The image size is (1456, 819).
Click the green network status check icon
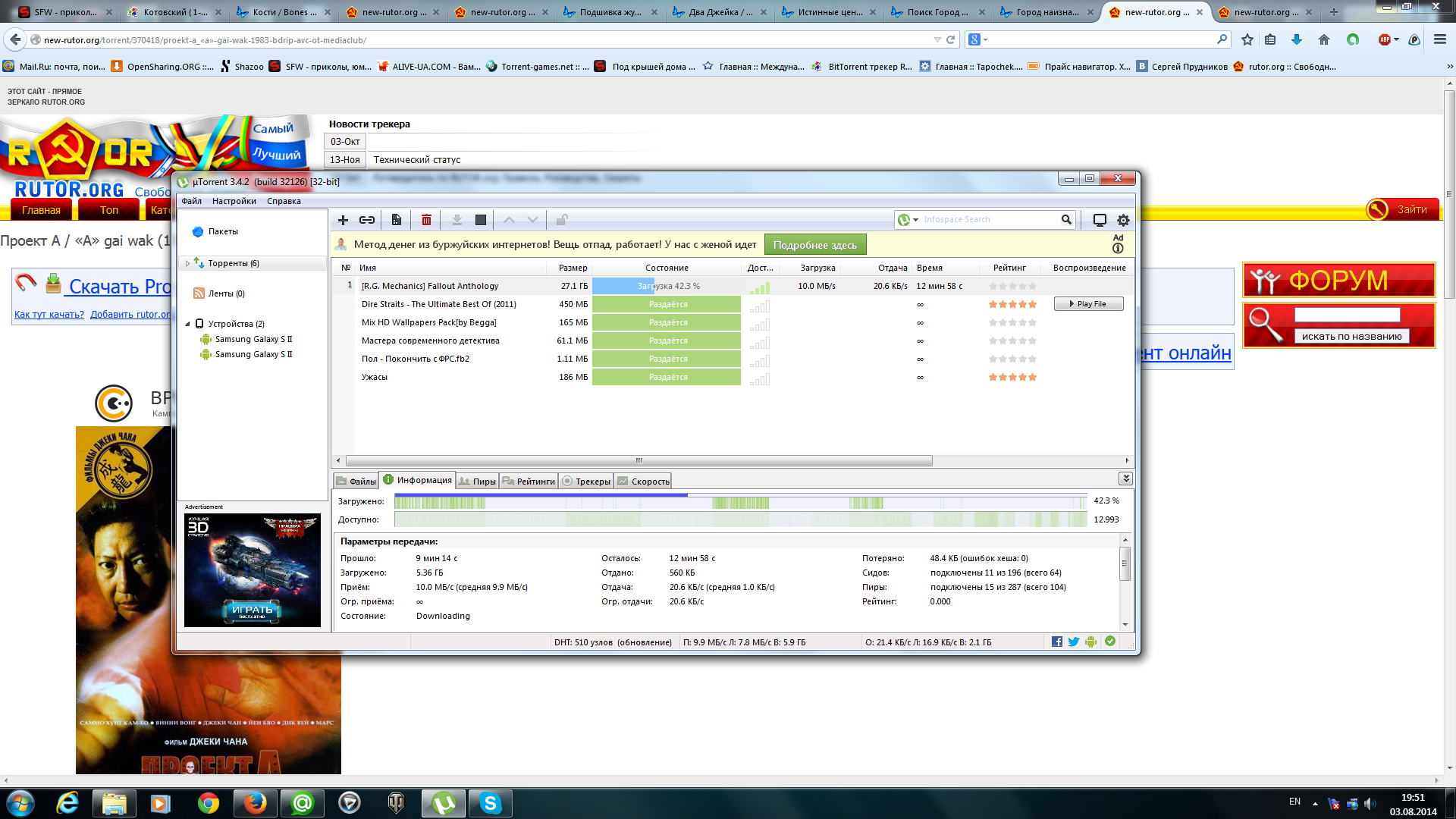pyautogui.click(x=1110, y=642)
